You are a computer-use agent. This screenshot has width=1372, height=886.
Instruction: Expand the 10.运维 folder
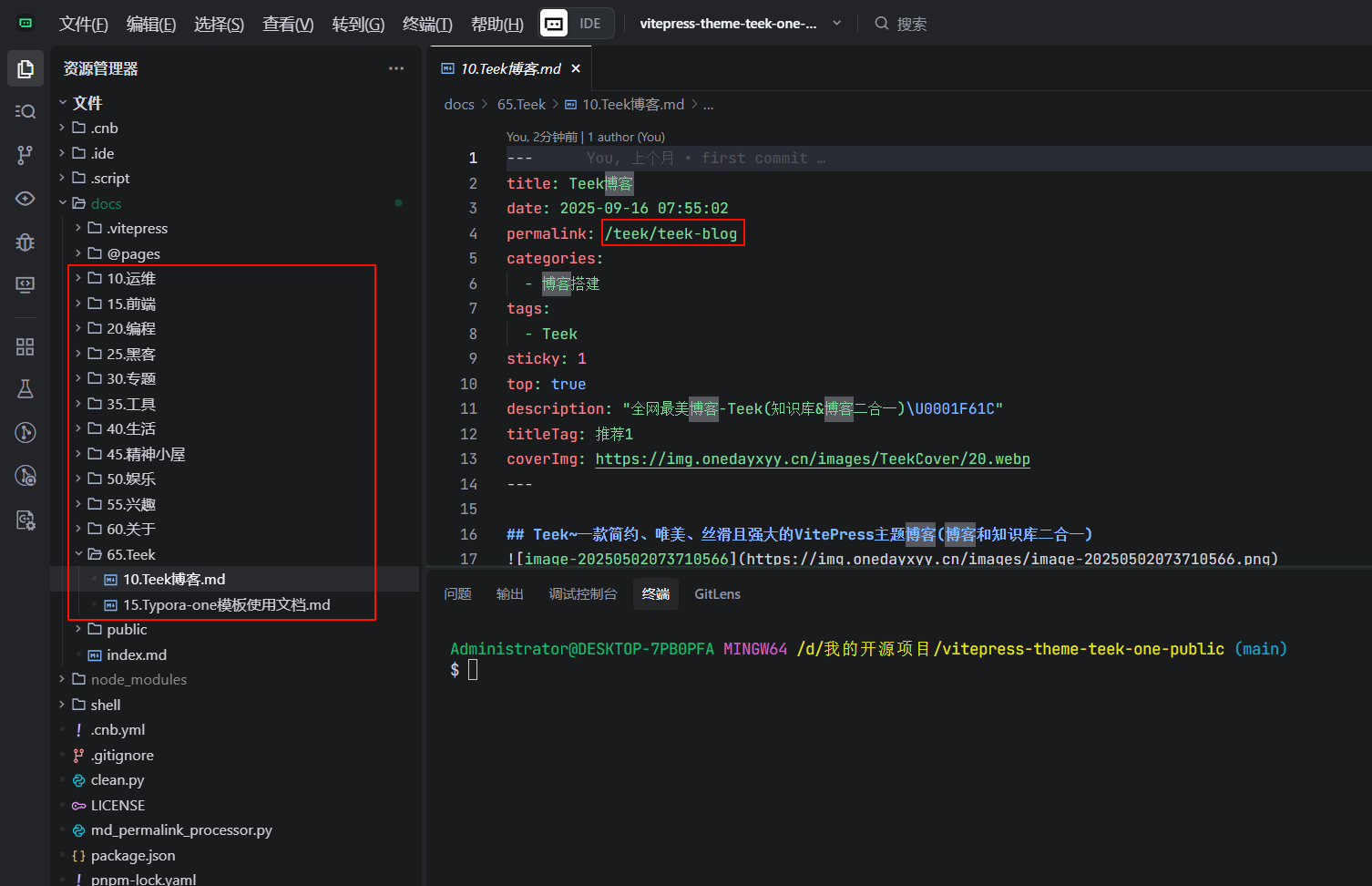click(x=131, y=279)
